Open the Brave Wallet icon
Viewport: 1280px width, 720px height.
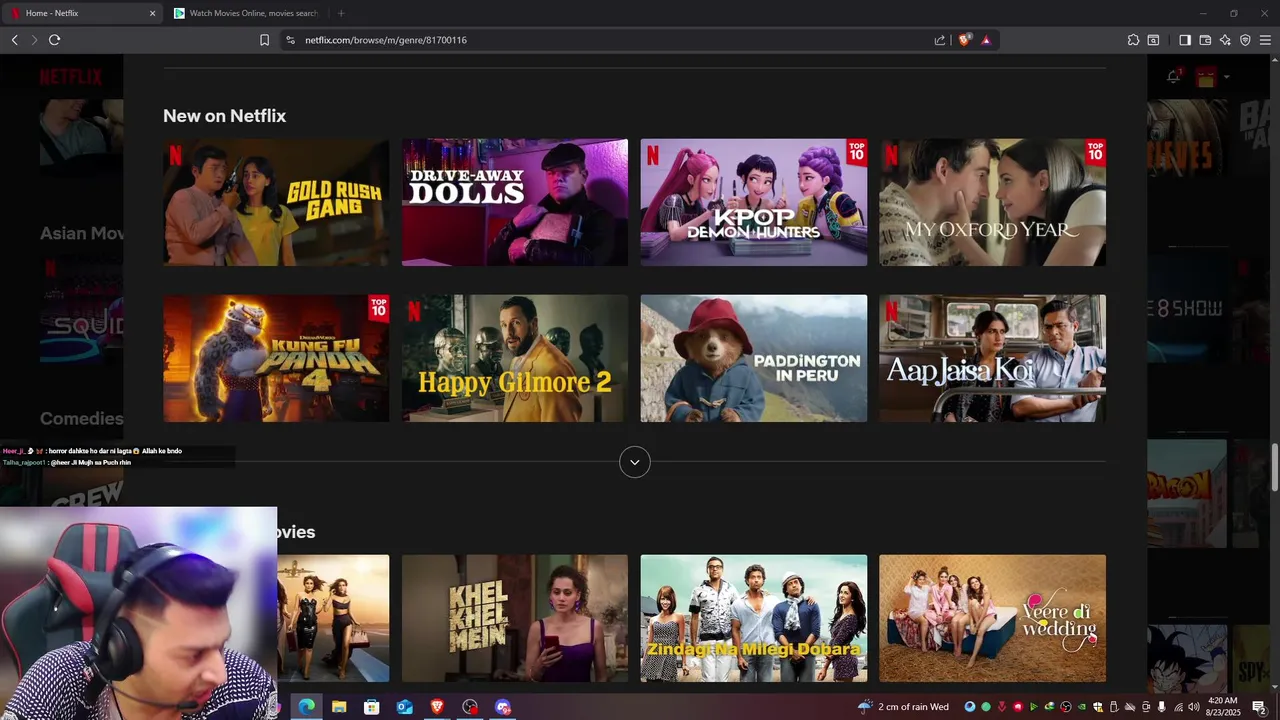pyautogui.click(x=1205, y=40)
